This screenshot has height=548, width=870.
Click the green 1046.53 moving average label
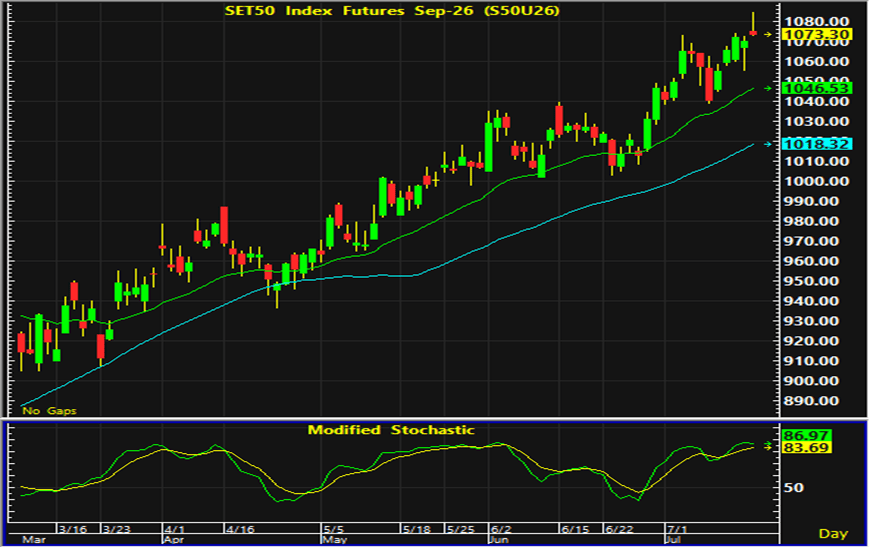coord(817,88)
